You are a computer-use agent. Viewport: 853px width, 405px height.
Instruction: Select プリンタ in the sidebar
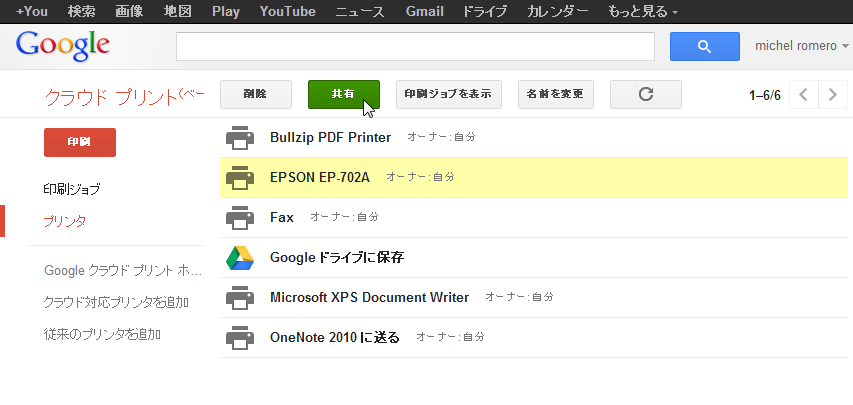pyautogui.click(x=64, y=222)
